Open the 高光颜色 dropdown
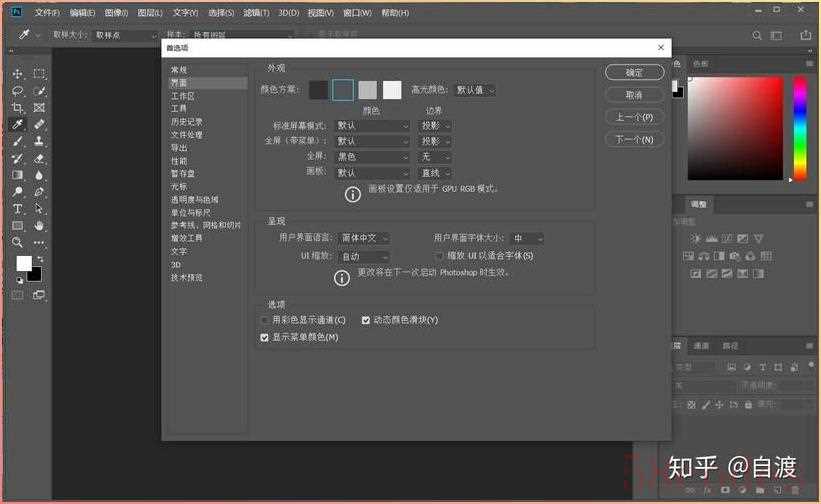This screenshot has height=504, width=821. point(474,90)
